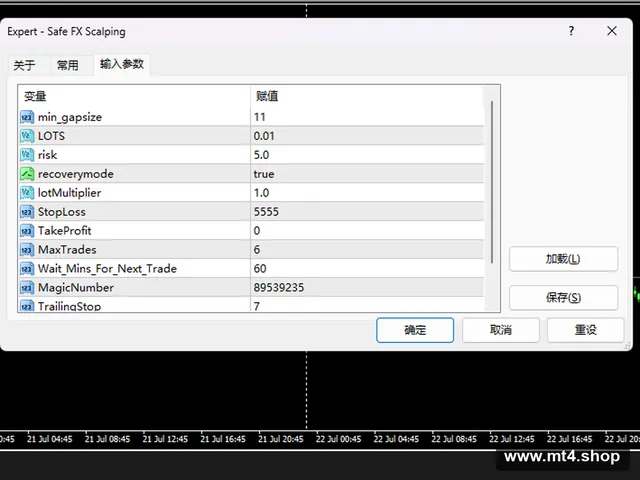640x480 pixels.
Task: Confirm with the 确定 button
Action: point(415,330)
